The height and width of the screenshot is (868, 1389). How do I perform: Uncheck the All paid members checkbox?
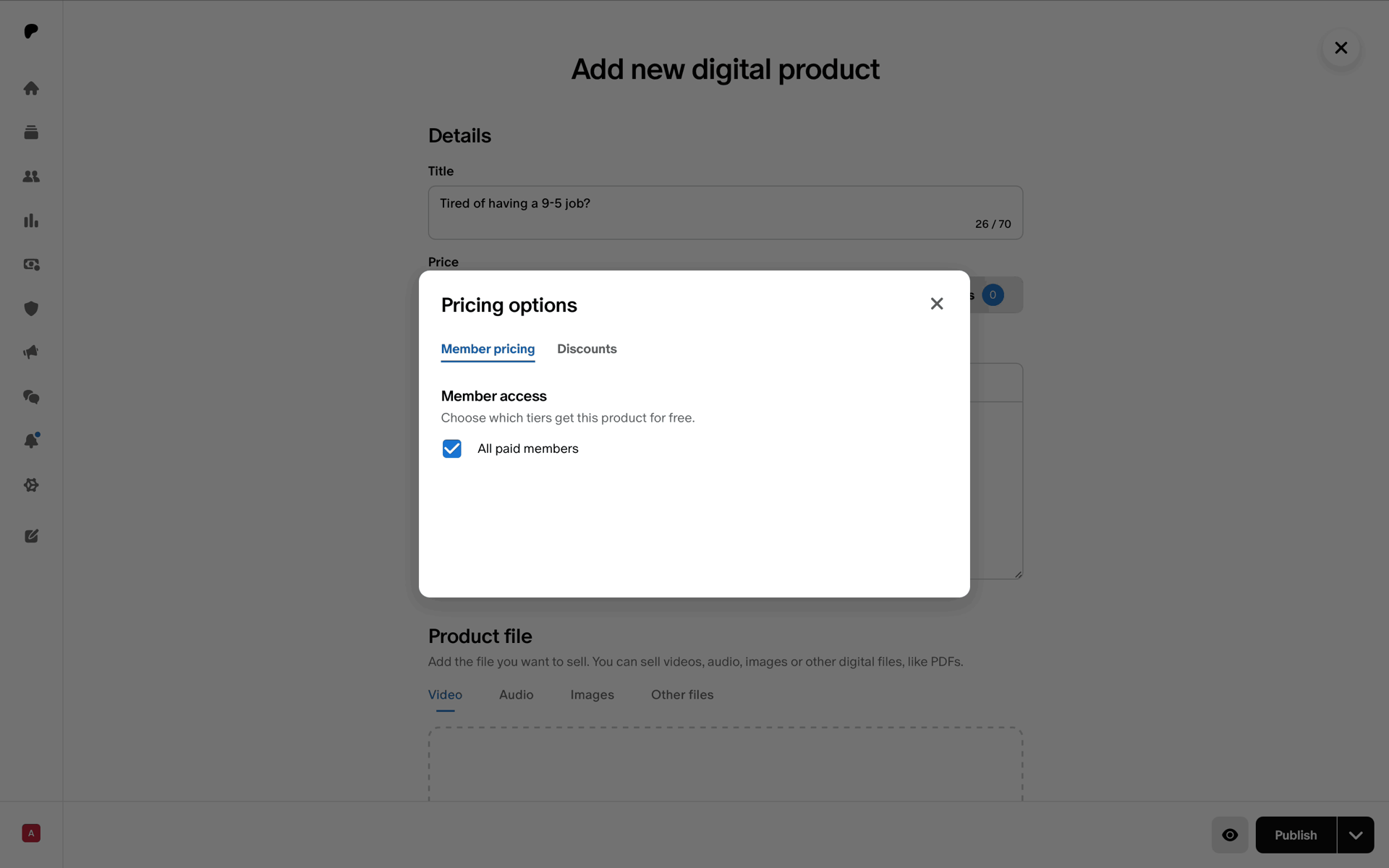coord(452,448)
